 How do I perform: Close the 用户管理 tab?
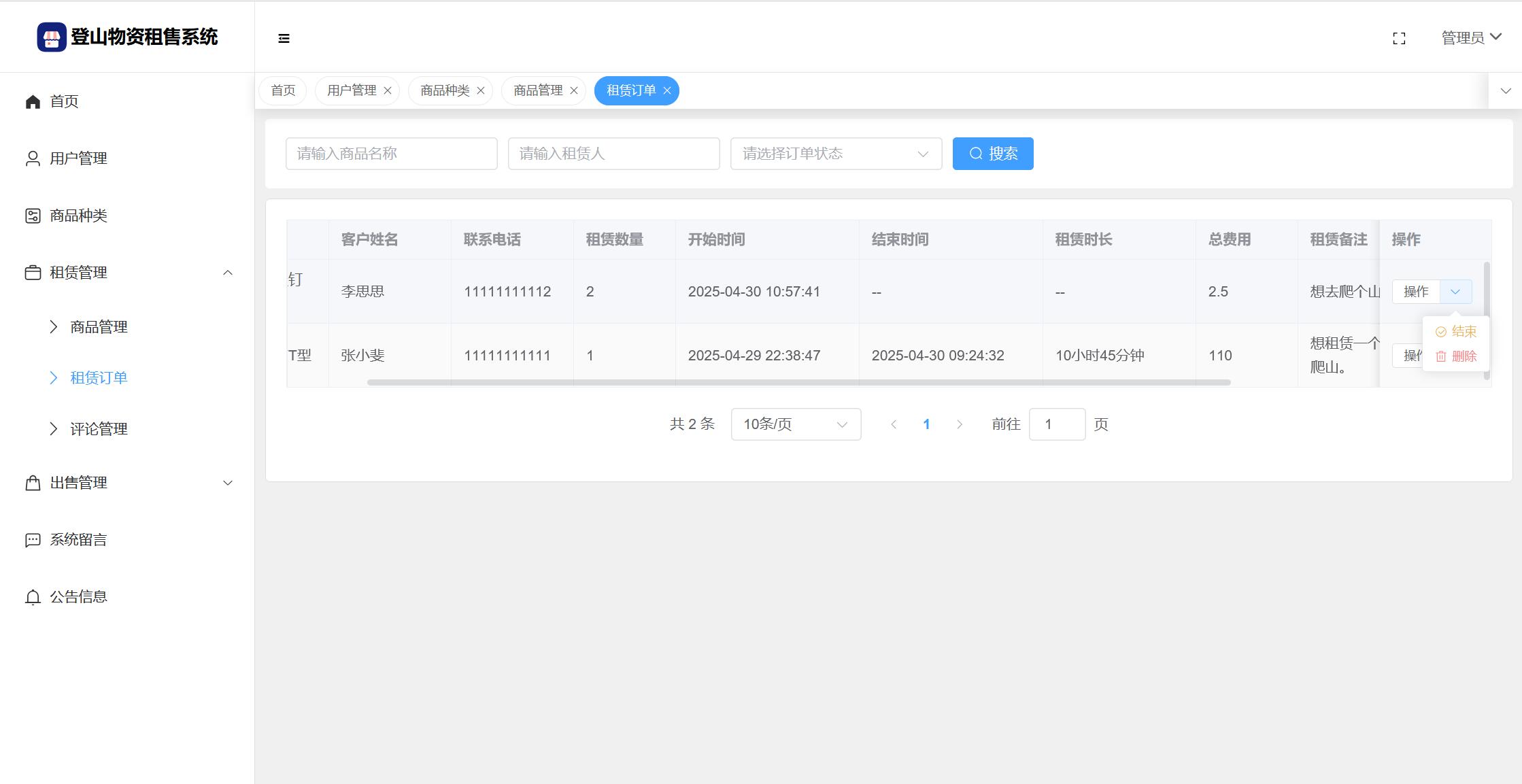pos(388,90)
